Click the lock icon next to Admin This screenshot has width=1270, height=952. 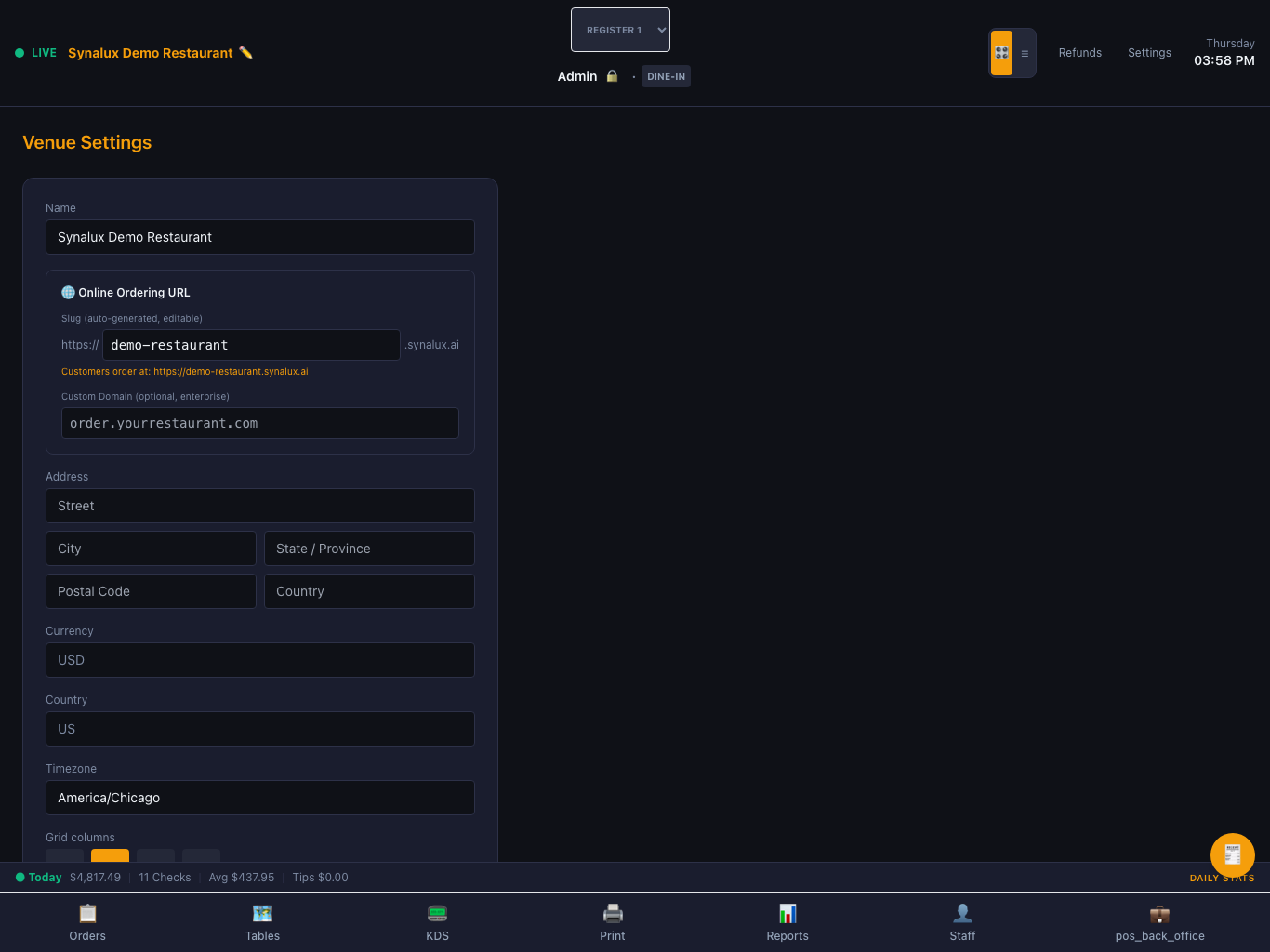coord(612,76)
